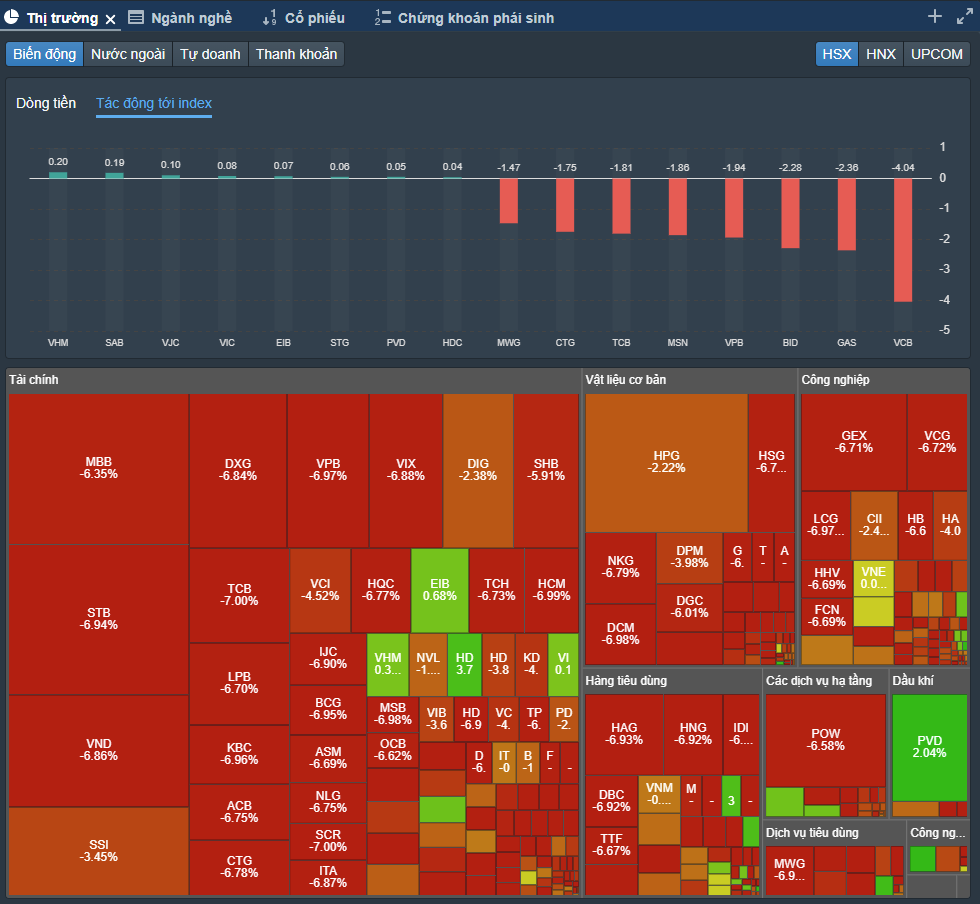
Task: Click the Tài chính sector header
Action: coord(32,380)
